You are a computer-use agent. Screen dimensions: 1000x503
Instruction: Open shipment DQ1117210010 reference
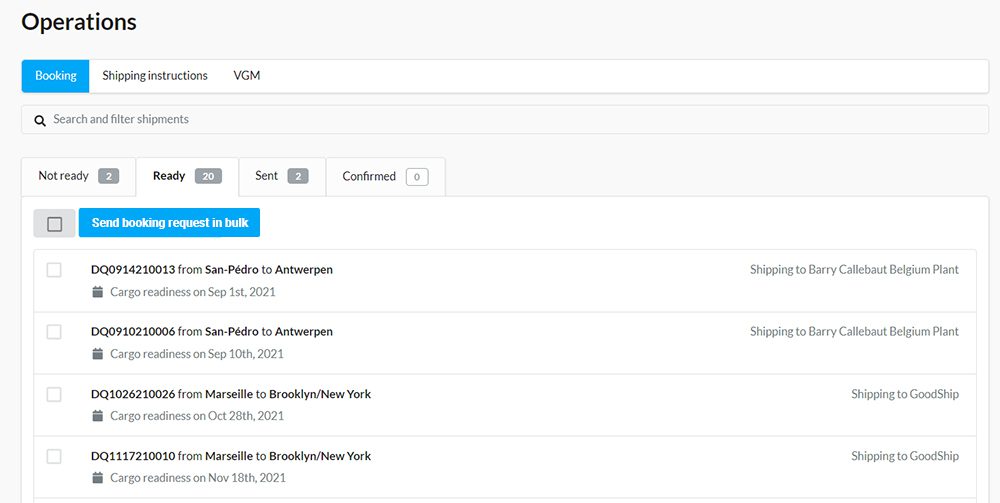[133, 456]
